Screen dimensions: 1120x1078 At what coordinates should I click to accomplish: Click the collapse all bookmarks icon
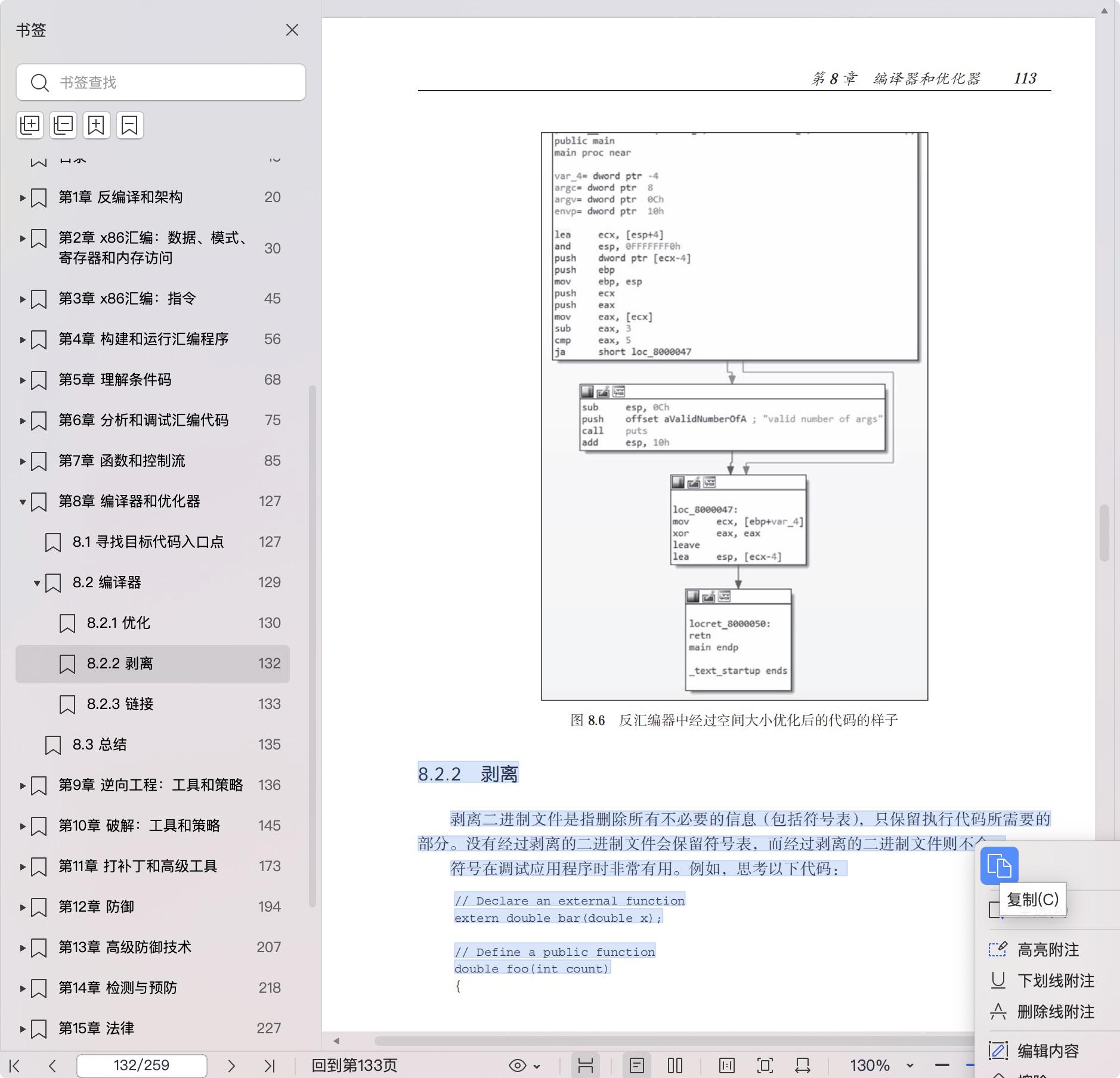click(x=63, y=125)
